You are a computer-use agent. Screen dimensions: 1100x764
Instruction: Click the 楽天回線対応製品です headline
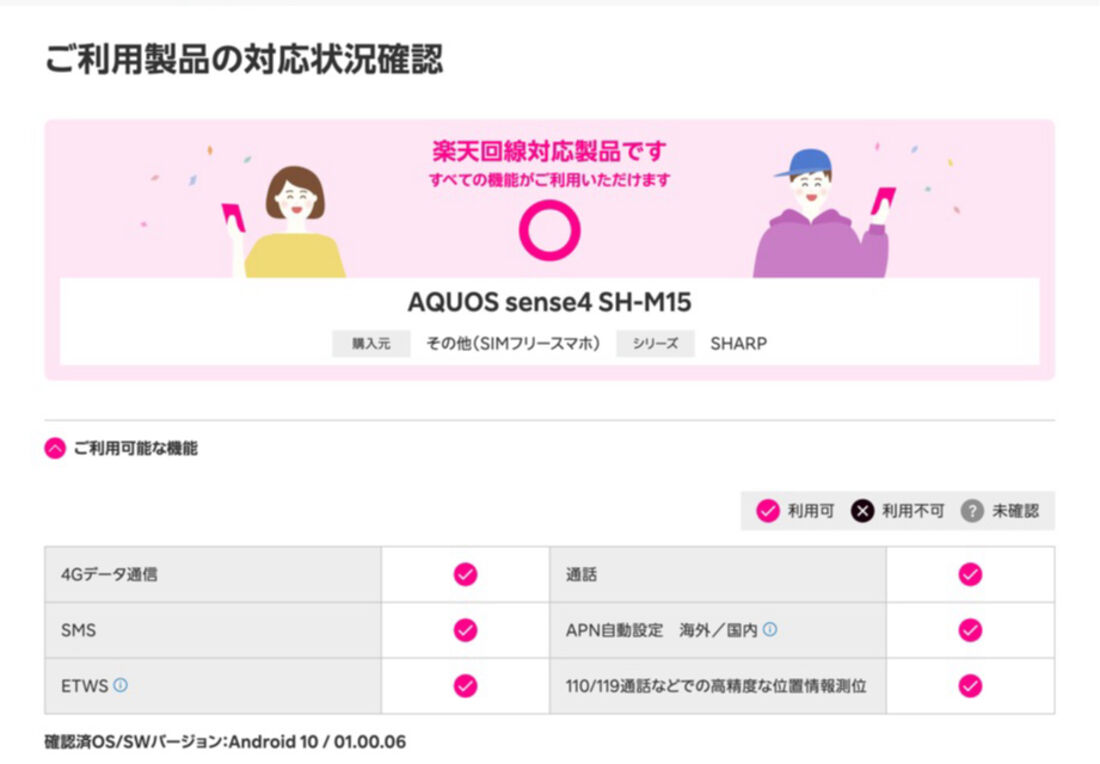point(549,151)
